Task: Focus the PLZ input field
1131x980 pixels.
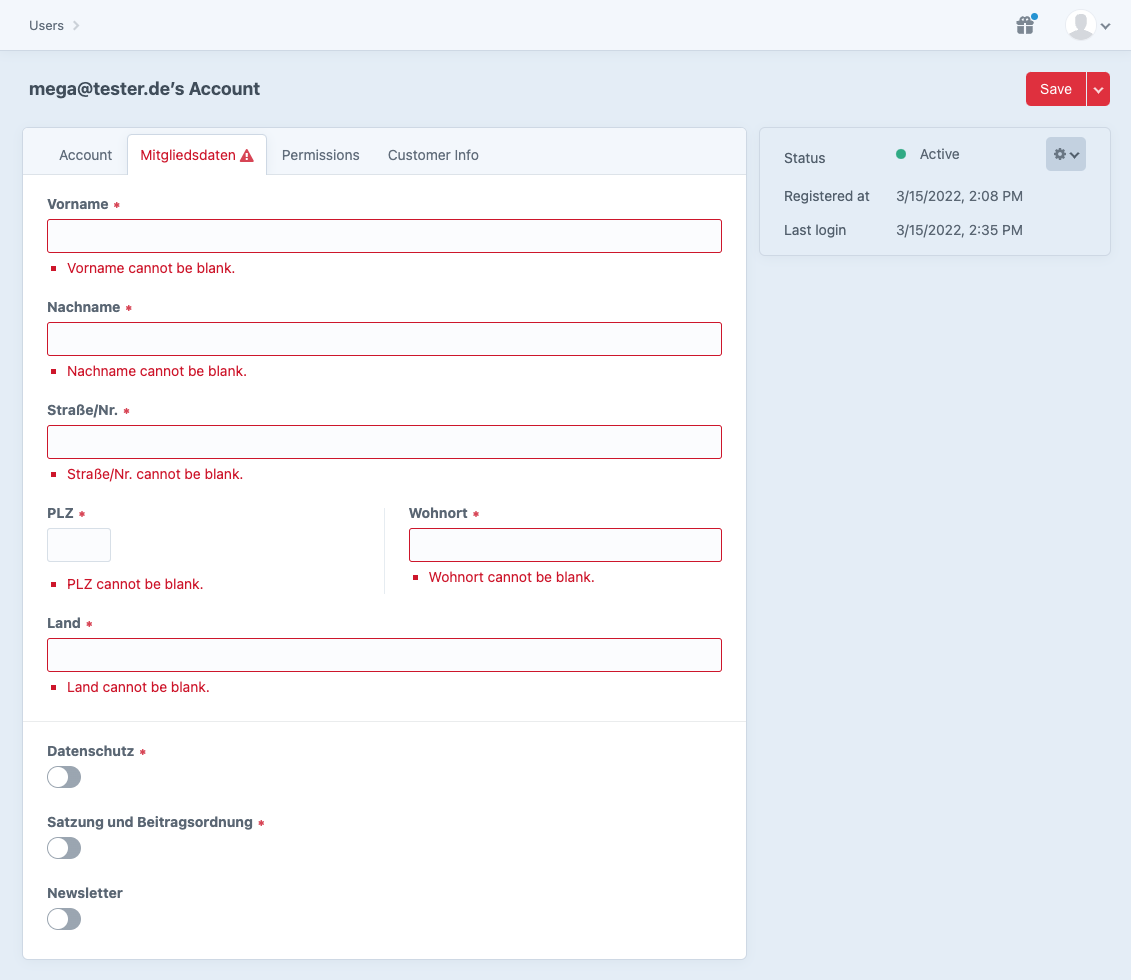Action: [x=78, y=545]
